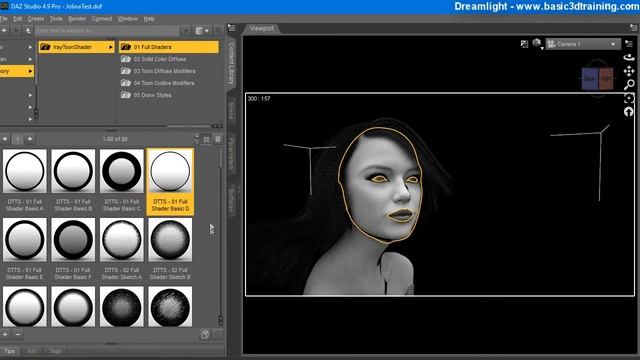Select DTTS 01 Full Shader Basic D thumbnail
Viewport: 640px width, 360px height.
click(x=170, y=171)
